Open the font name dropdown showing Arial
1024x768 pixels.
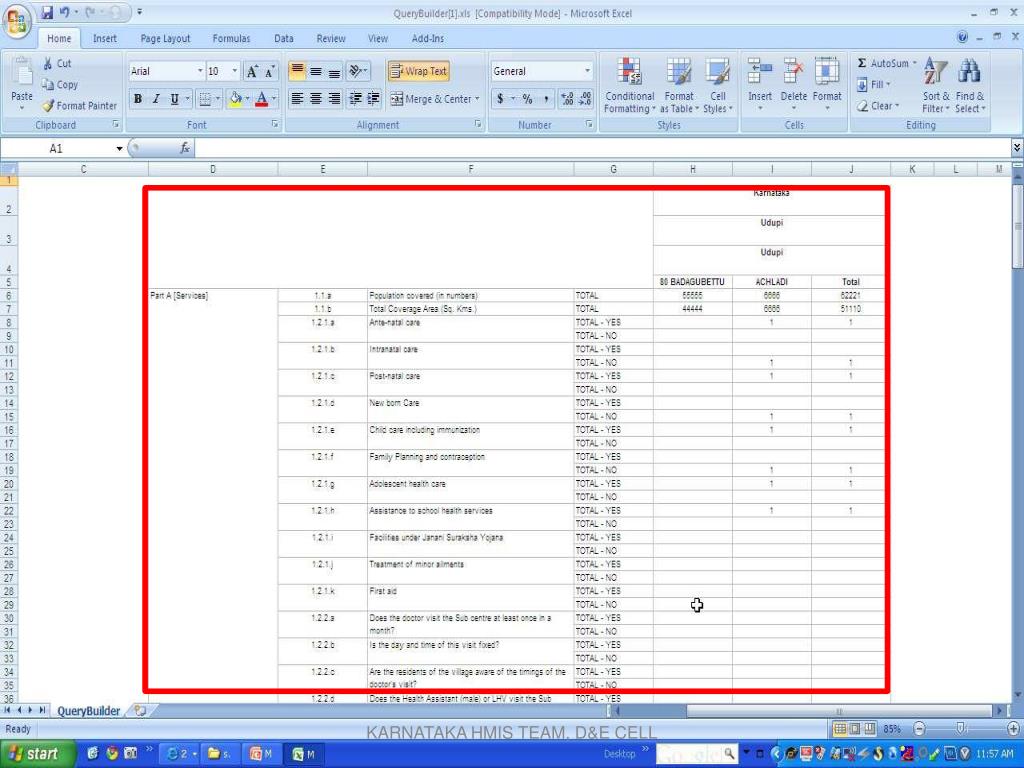(200, 72)
